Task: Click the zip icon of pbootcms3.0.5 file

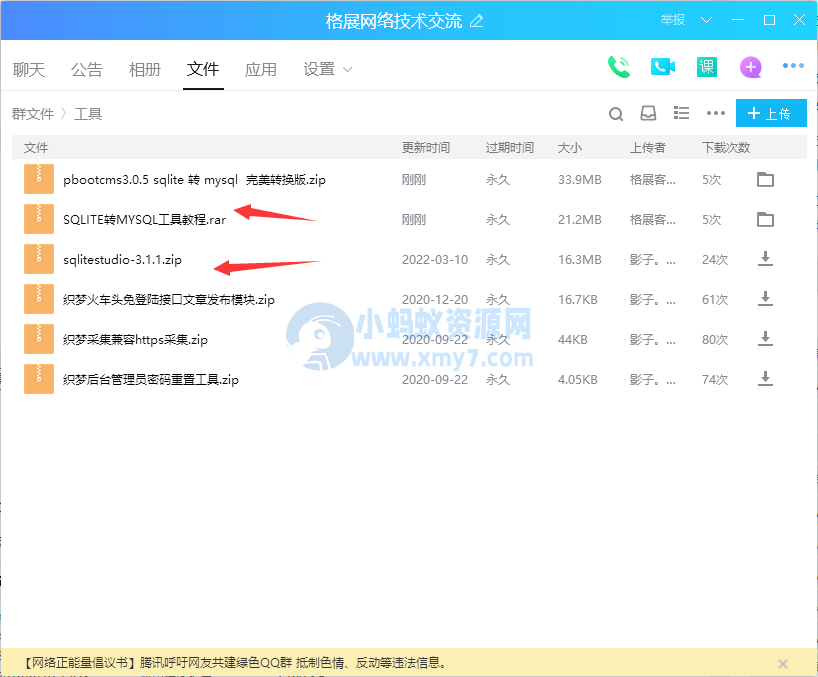Action: (x=39, y=179)
